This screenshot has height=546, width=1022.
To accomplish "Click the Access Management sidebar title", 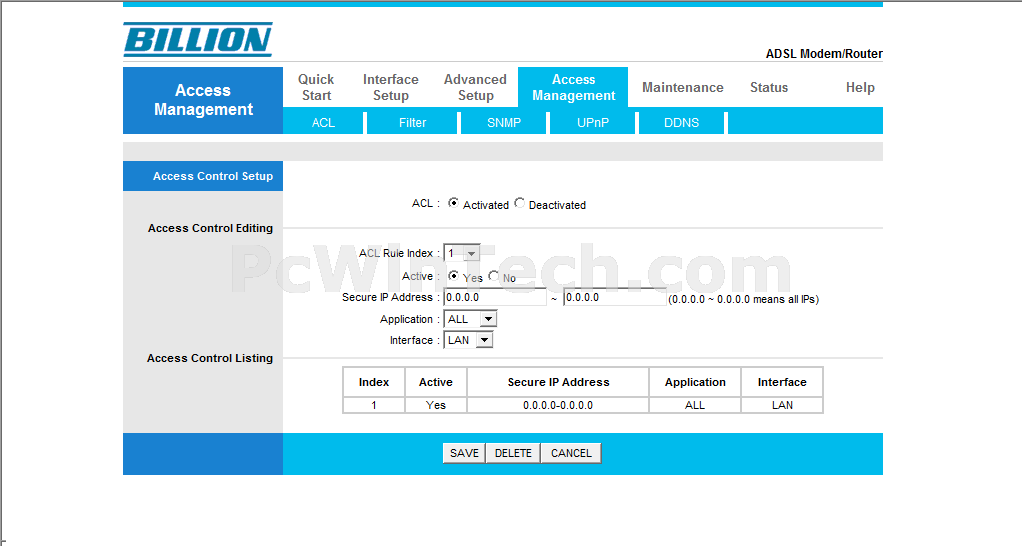I will [203, 100].
